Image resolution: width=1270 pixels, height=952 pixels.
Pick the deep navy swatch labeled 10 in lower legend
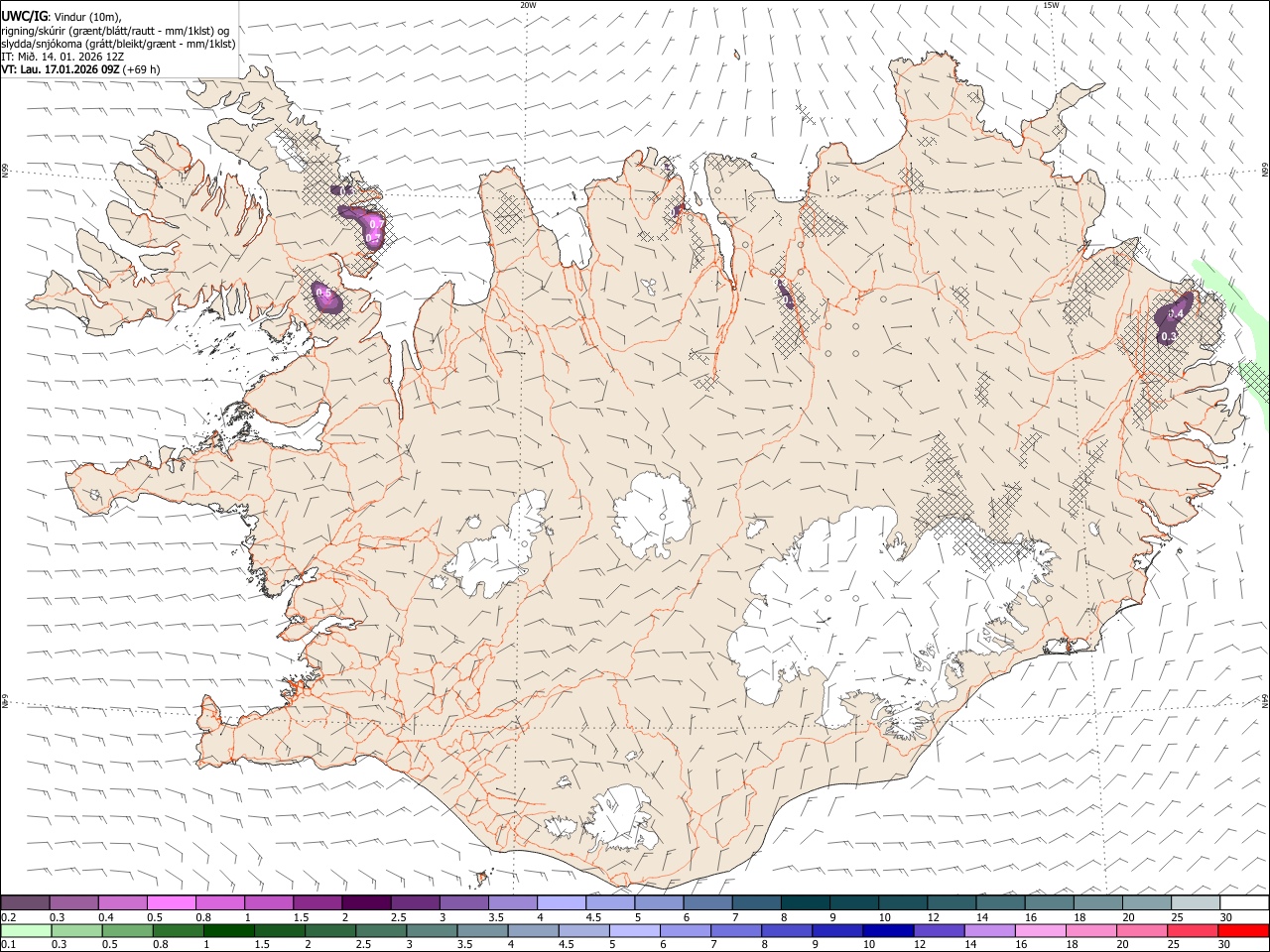click(x=888, y=930)
